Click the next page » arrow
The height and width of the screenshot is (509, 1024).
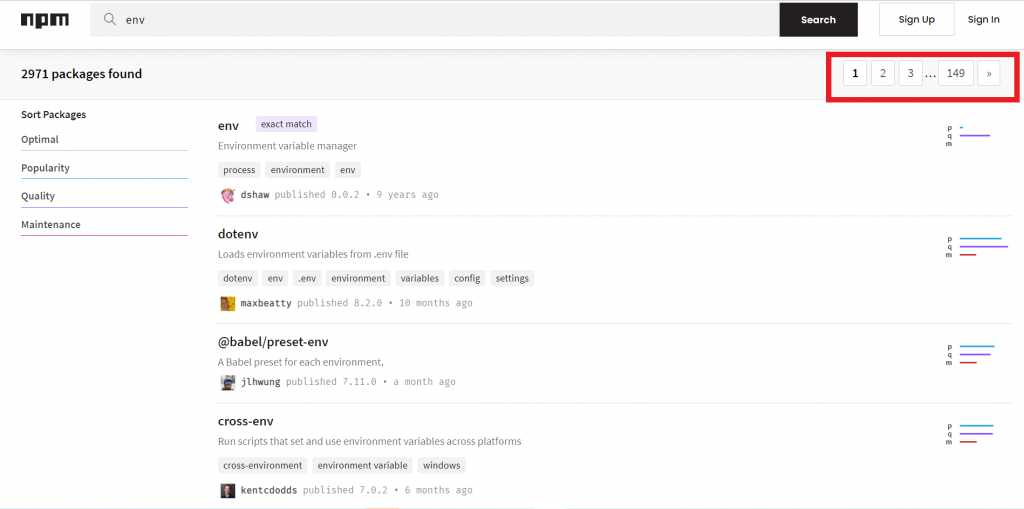(989, 73)
